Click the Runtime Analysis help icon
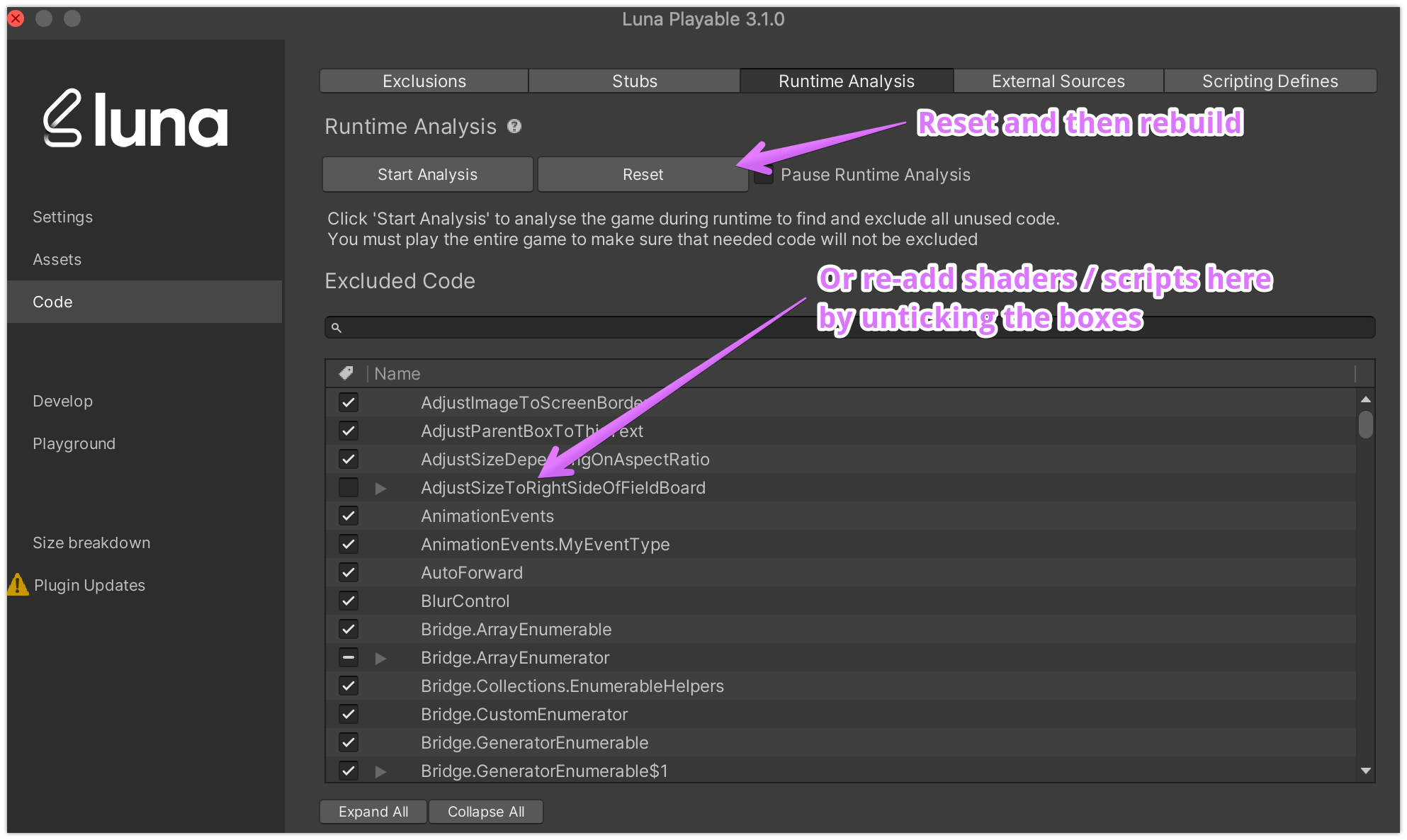Screen dimensions: 1407x840 coord(514,126)
